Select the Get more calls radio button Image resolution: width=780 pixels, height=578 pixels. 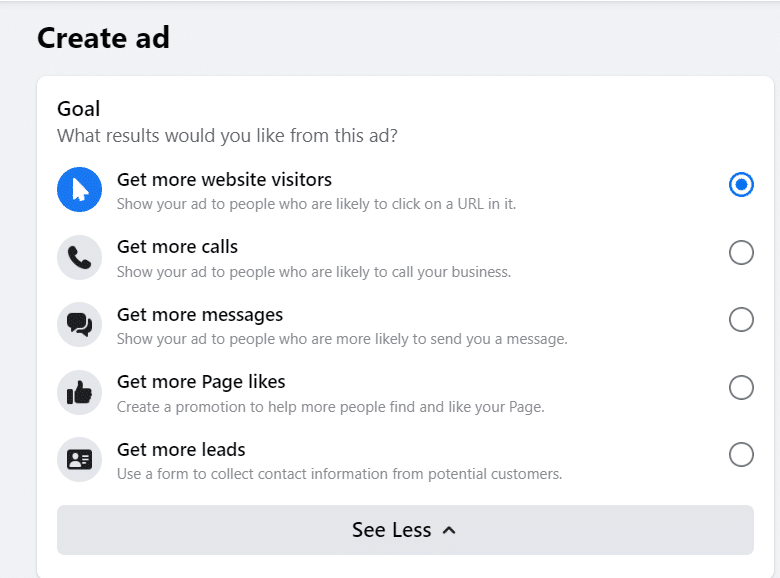(741, 253)
